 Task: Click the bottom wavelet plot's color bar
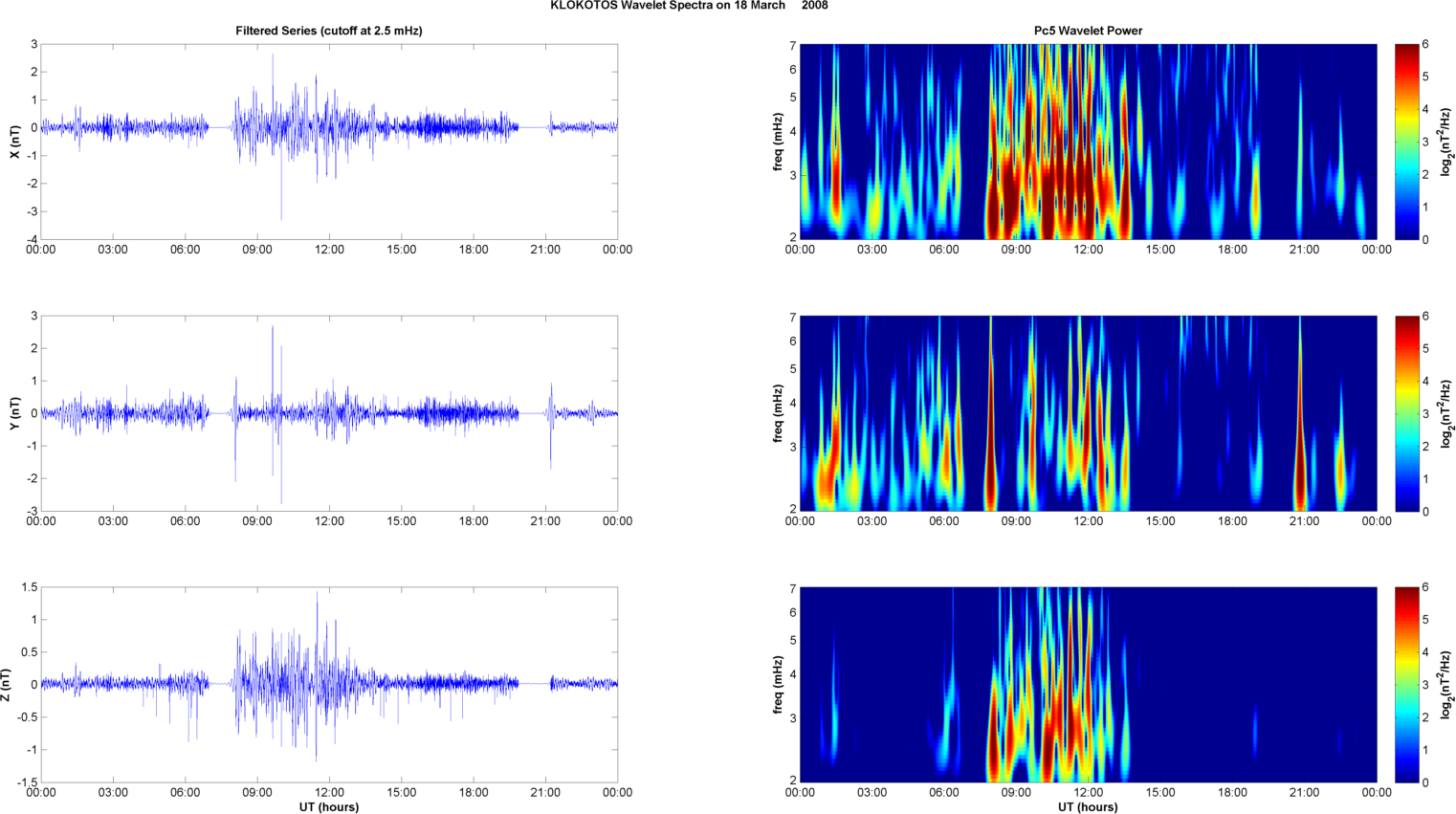tap(1407, 685)
